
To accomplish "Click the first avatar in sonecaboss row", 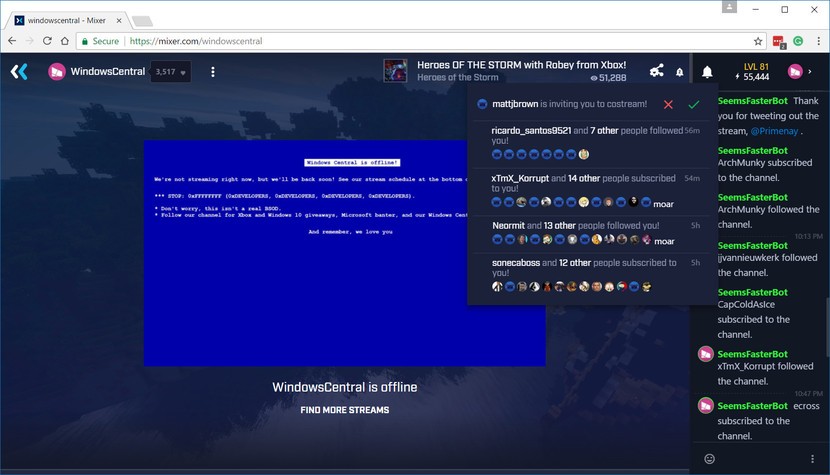I will (497, 286).
